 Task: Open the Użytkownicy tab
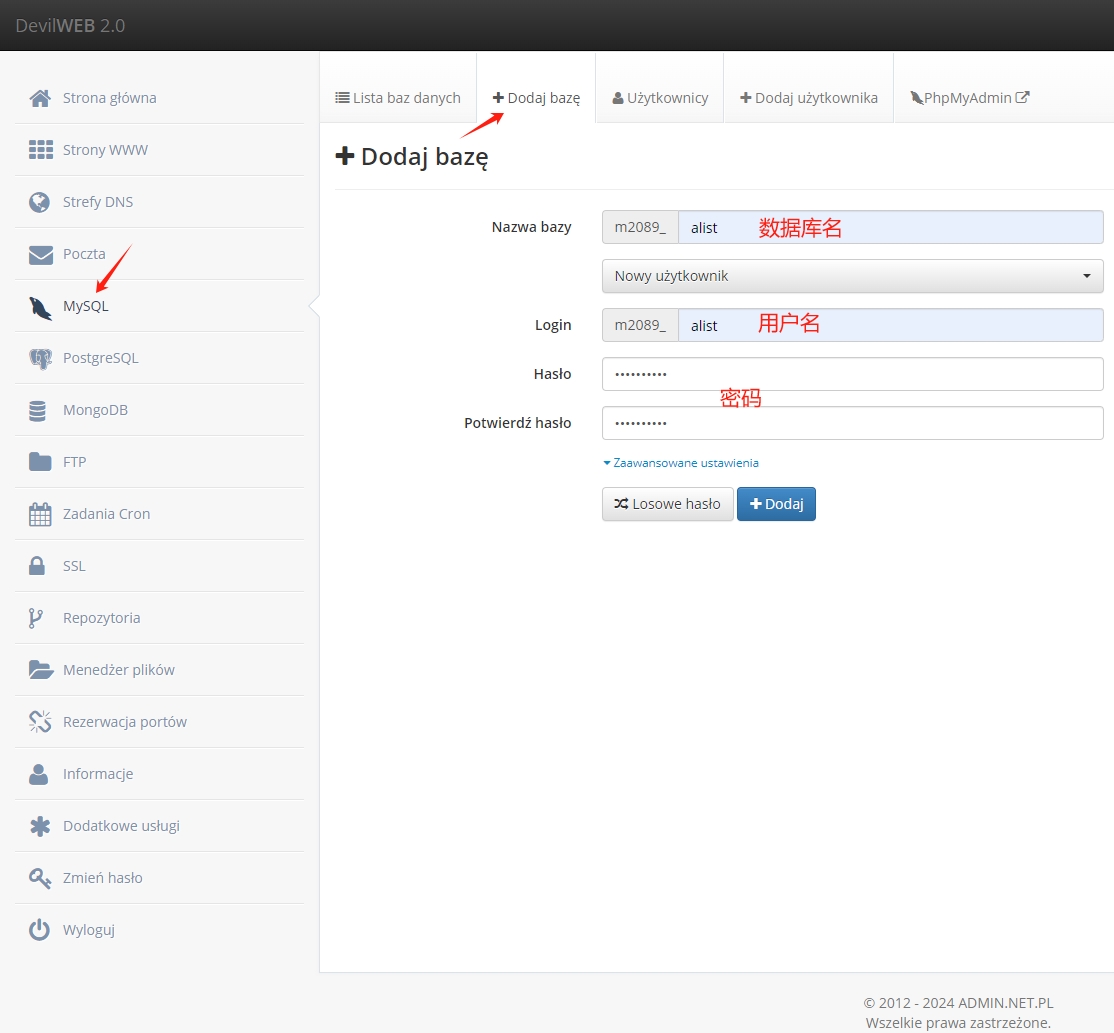[660, 98]
